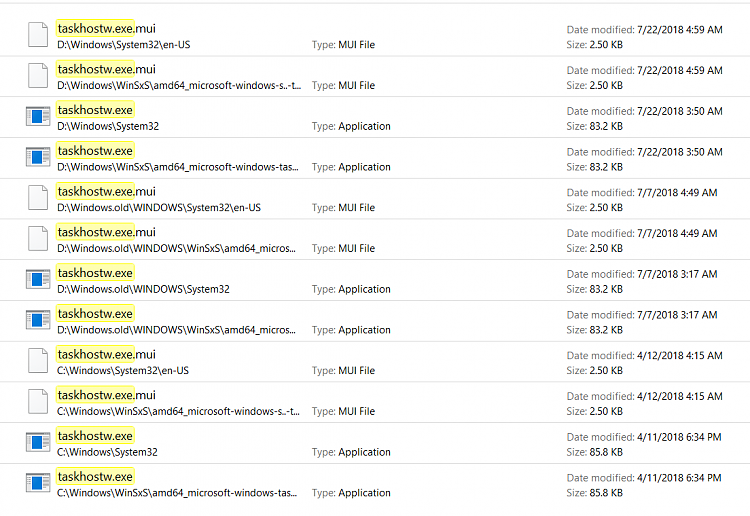This screenshot has height=516, width=750.
Task: Click Type: Application of D:\Windows\System32 row
Action: [x=351, y=126]
